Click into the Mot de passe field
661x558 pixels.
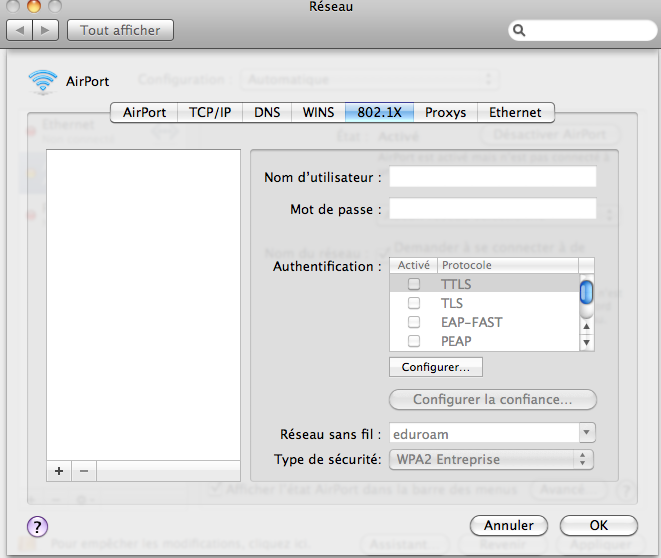[x=492, y=209]
